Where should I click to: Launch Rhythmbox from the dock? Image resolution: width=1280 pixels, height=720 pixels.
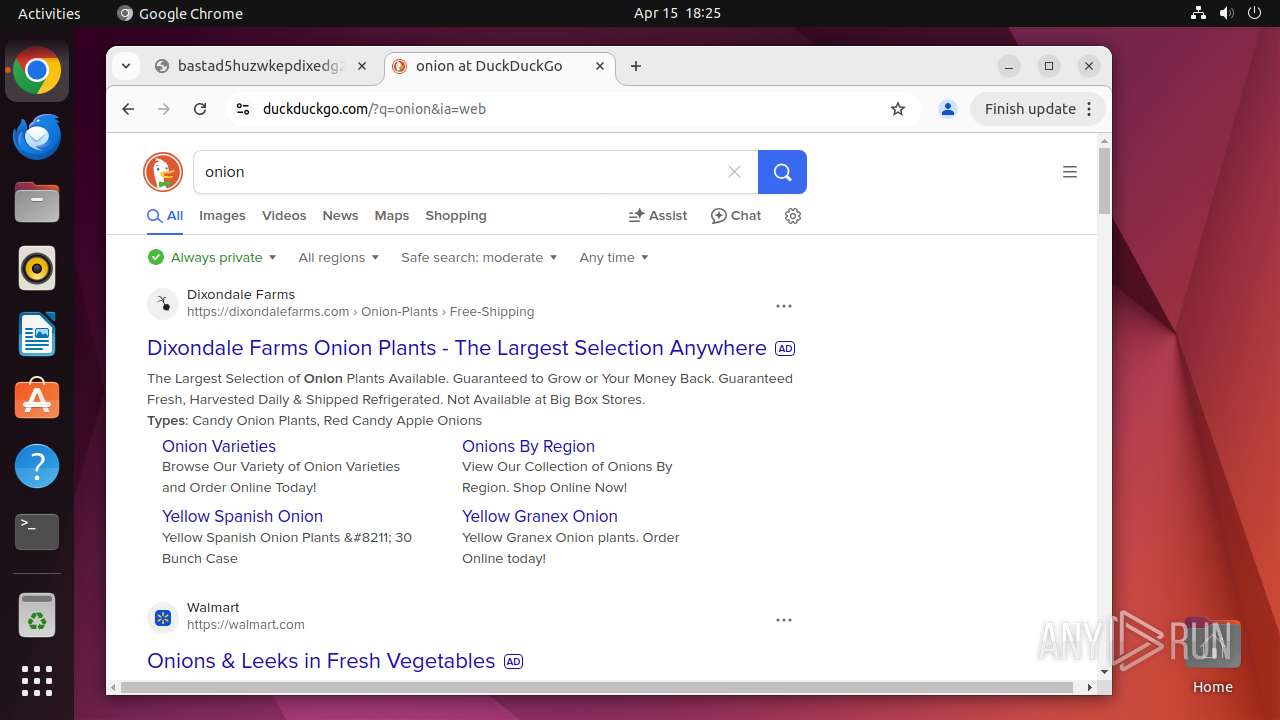[x=37, y=269]
